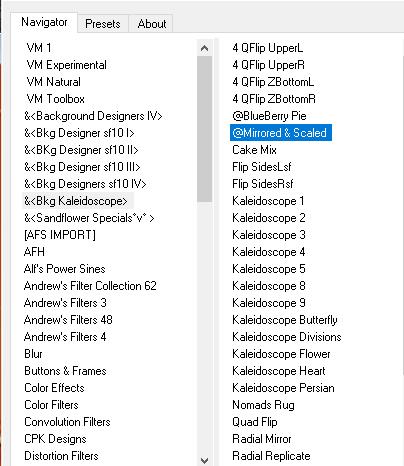
Task: Select VM Toolbox in the category list
Action: pyautogui.click(x=55, y=99)
